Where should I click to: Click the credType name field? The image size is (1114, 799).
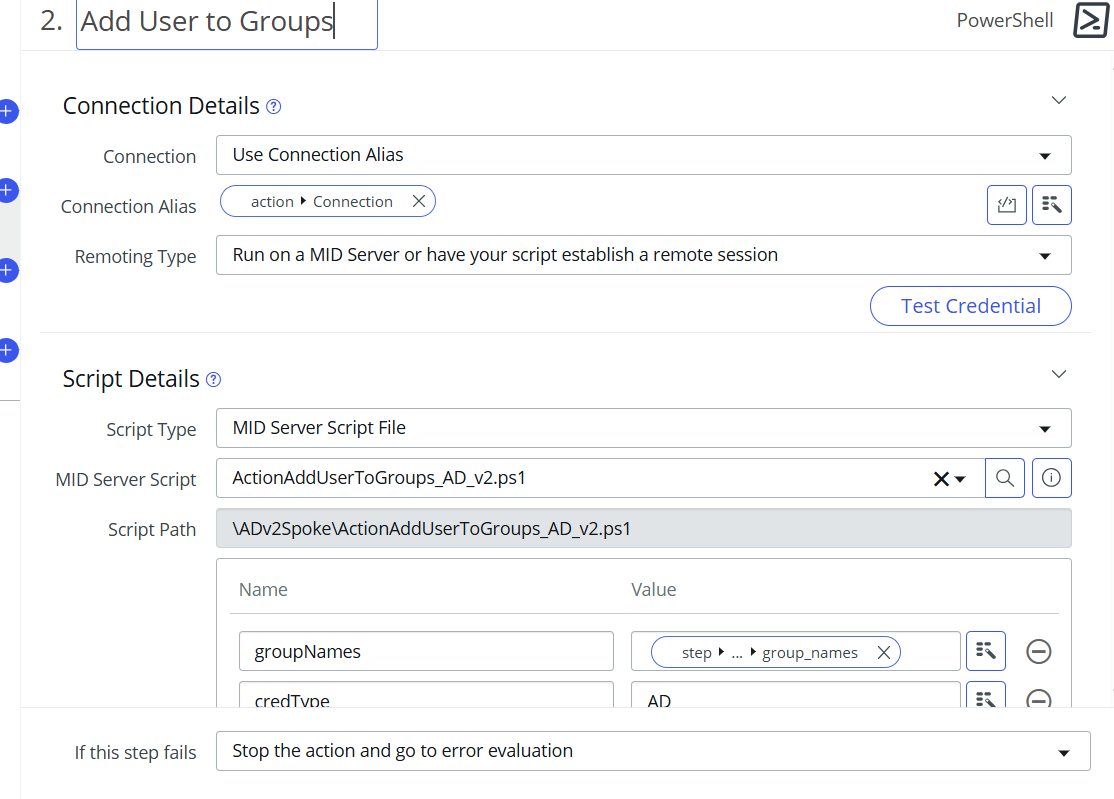pos(426,695)
